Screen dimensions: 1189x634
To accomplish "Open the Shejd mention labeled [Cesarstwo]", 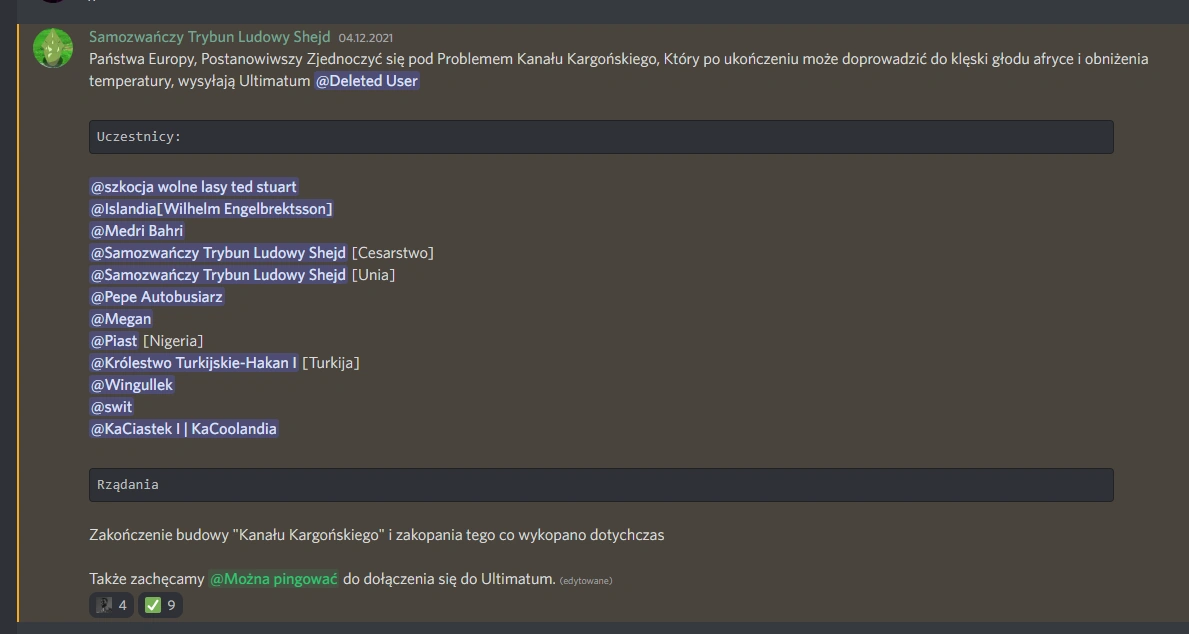I will tap(218, 253).
